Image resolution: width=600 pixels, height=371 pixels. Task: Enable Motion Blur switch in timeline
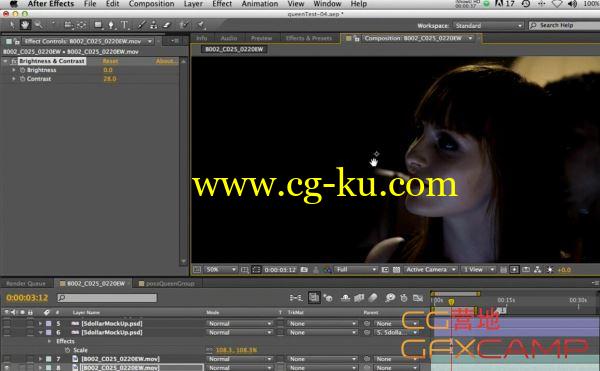pyautogui.click(x=373, y=298)
